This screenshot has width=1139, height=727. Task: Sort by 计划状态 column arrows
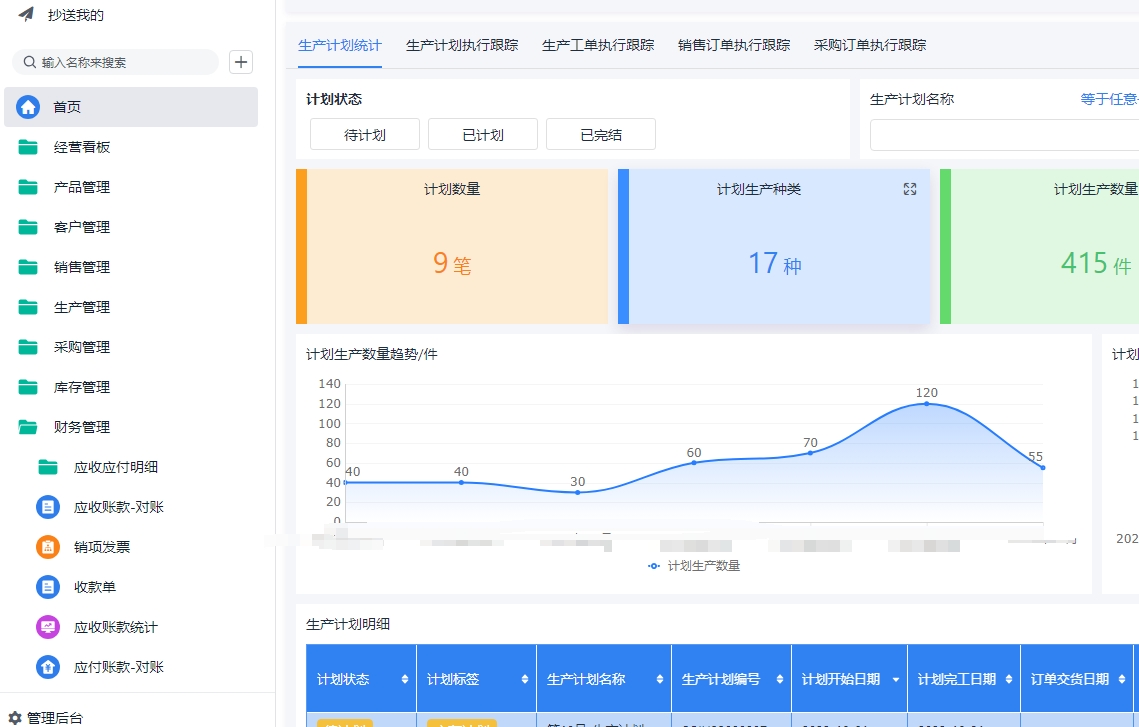click(x=405, y=679)
